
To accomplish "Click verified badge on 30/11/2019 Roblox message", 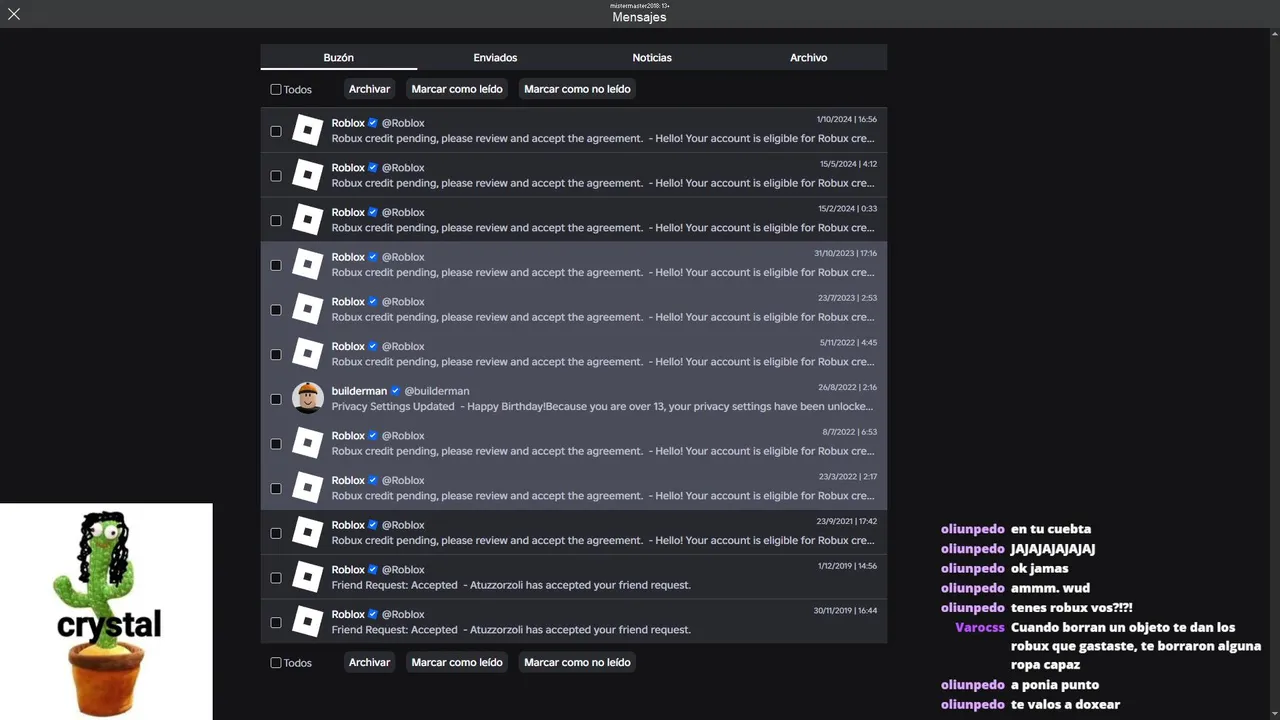I will pos(373,614).
